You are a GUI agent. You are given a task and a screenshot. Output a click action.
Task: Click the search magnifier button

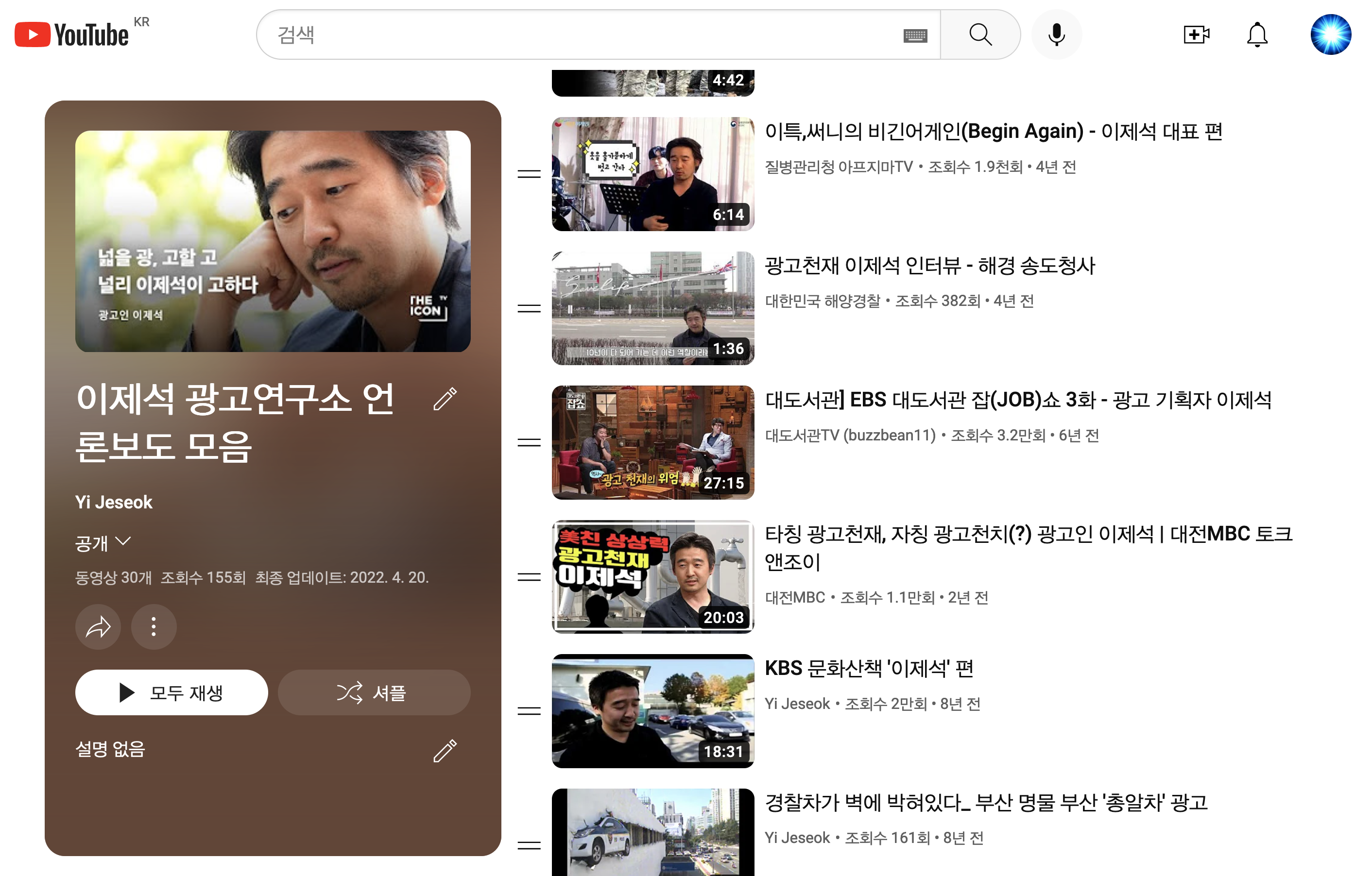(980, 34)
